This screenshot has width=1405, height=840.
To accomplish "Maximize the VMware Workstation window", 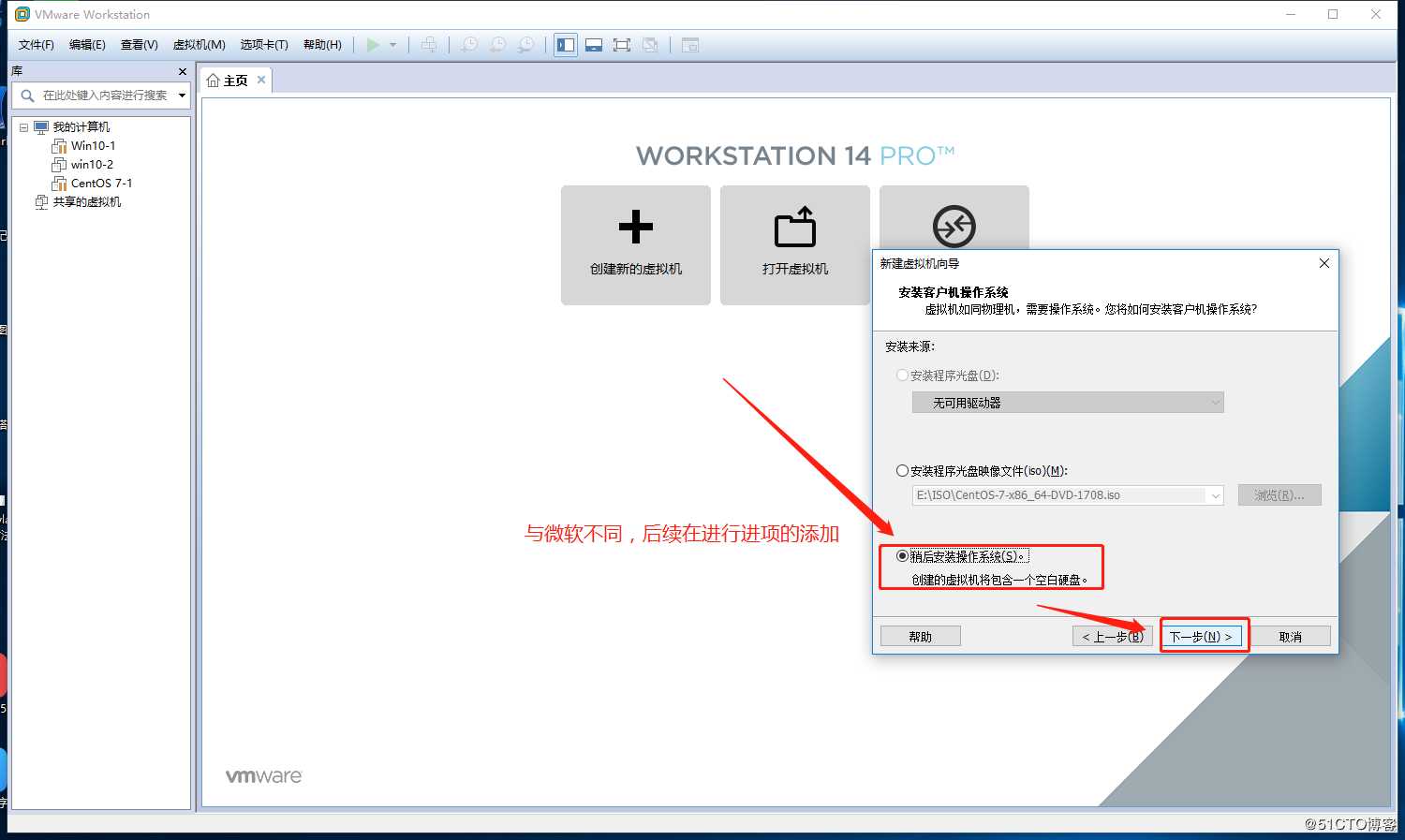I will [x=1333, y=14].
